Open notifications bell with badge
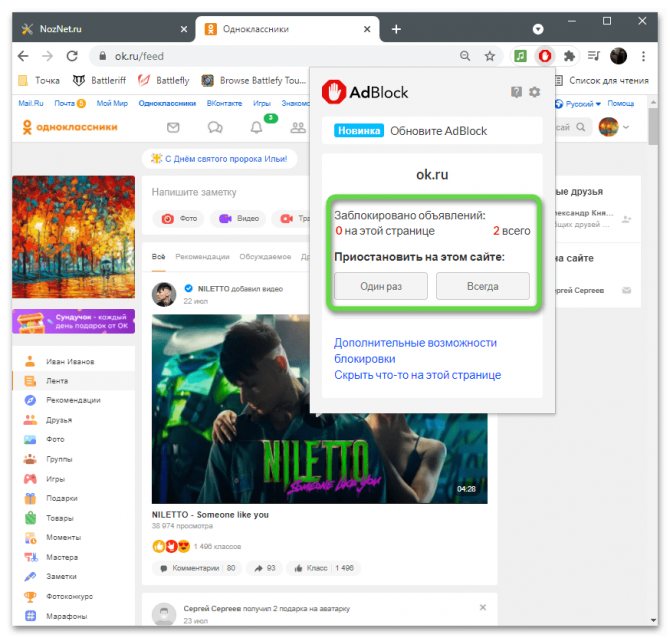The image size is (670, 638). 256,127
